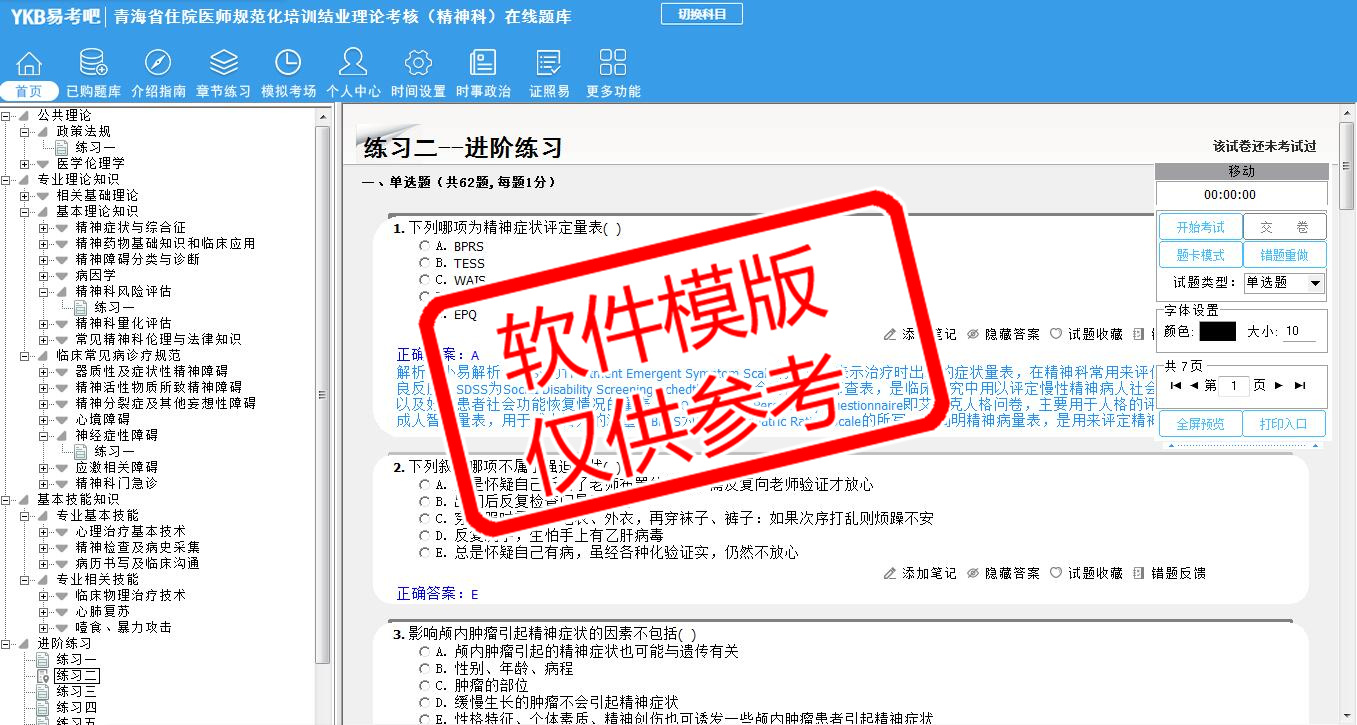
Task: Click the 切换科目 button
Action: coord(702,14)
